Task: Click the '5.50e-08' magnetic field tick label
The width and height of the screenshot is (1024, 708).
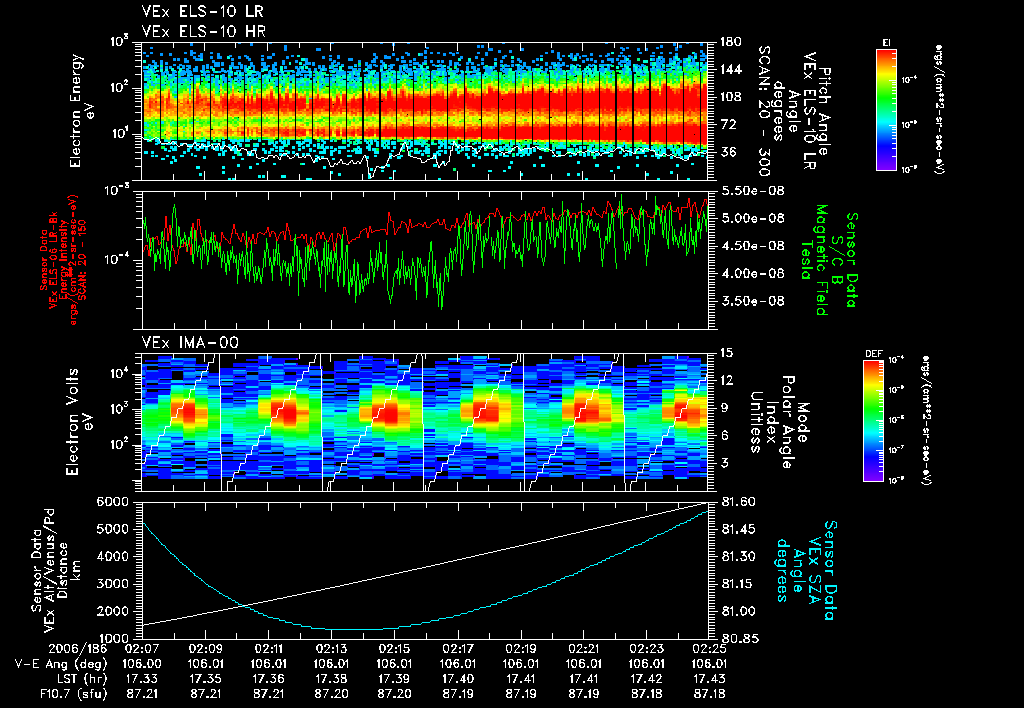Action: click(x=752, y=191)
